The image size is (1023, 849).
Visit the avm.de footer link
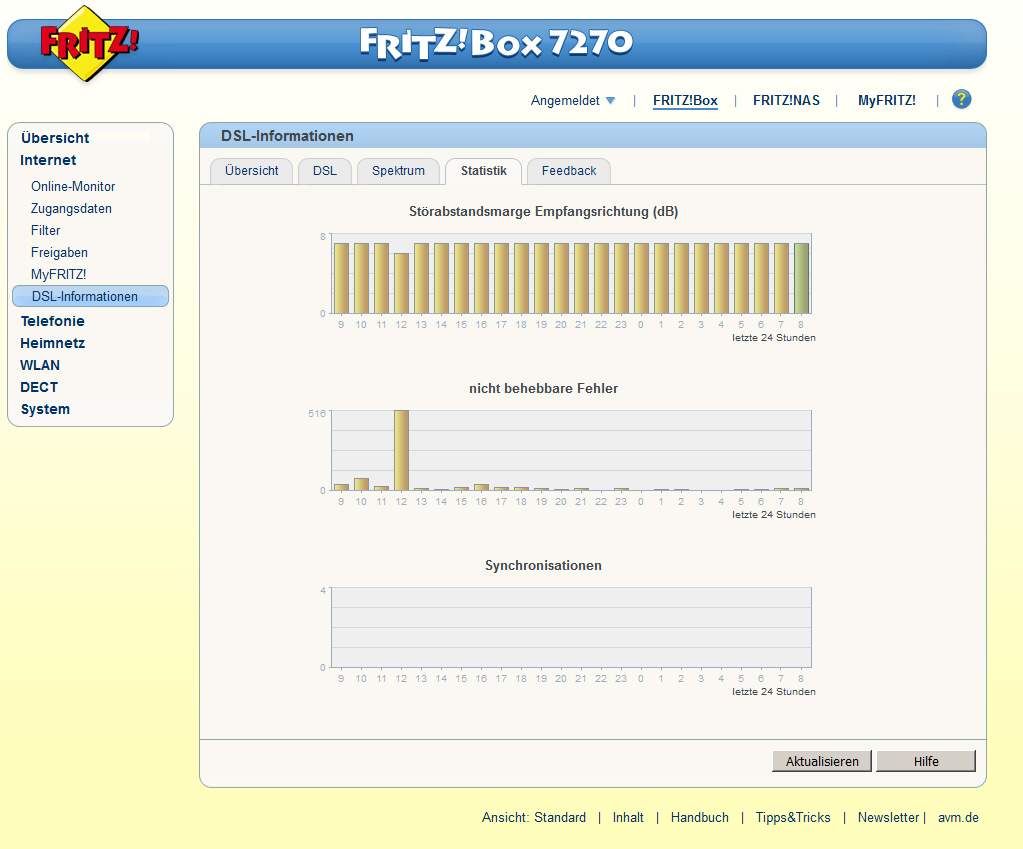tap(958, 818)
